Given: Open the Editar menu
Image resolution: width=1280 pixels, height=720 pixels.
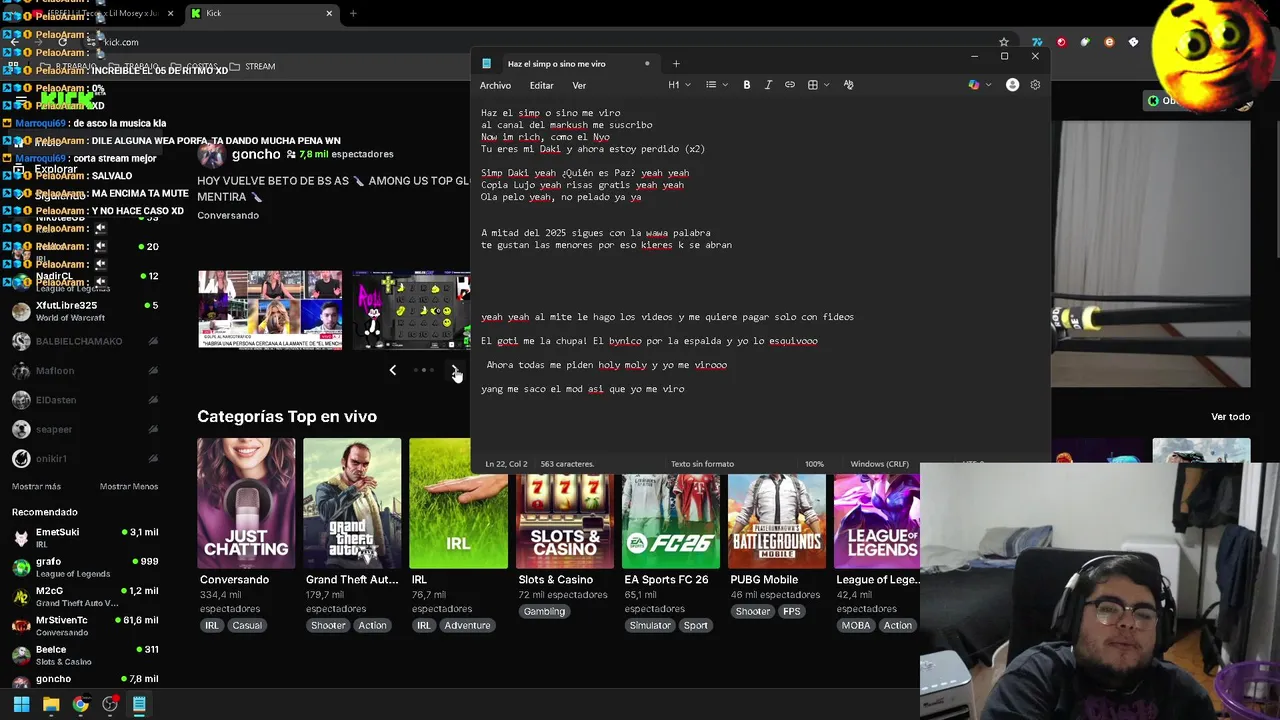Looking at the screenshot, I should click(x=541, y=86).
